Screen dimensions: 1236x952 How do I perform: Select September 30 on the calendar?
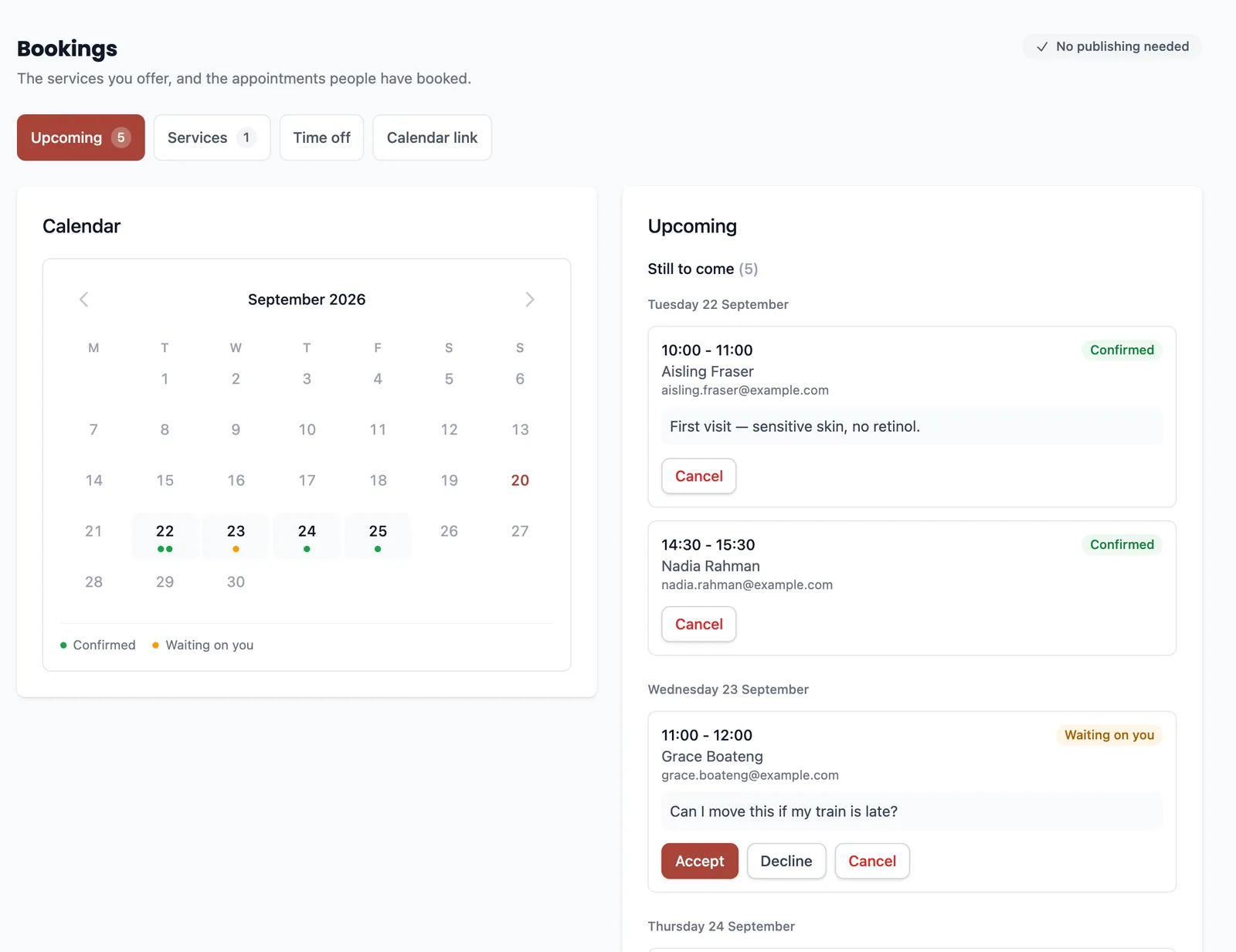236,582
